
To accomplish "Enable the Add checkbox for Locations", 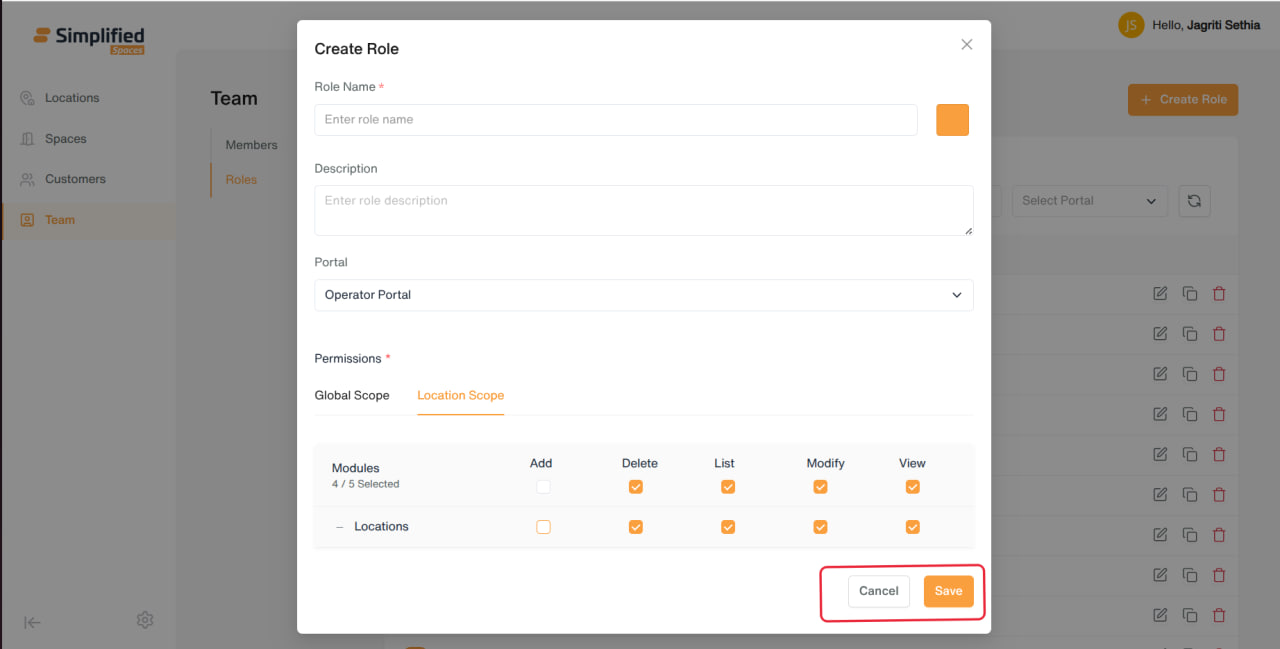I will (543, 527).
